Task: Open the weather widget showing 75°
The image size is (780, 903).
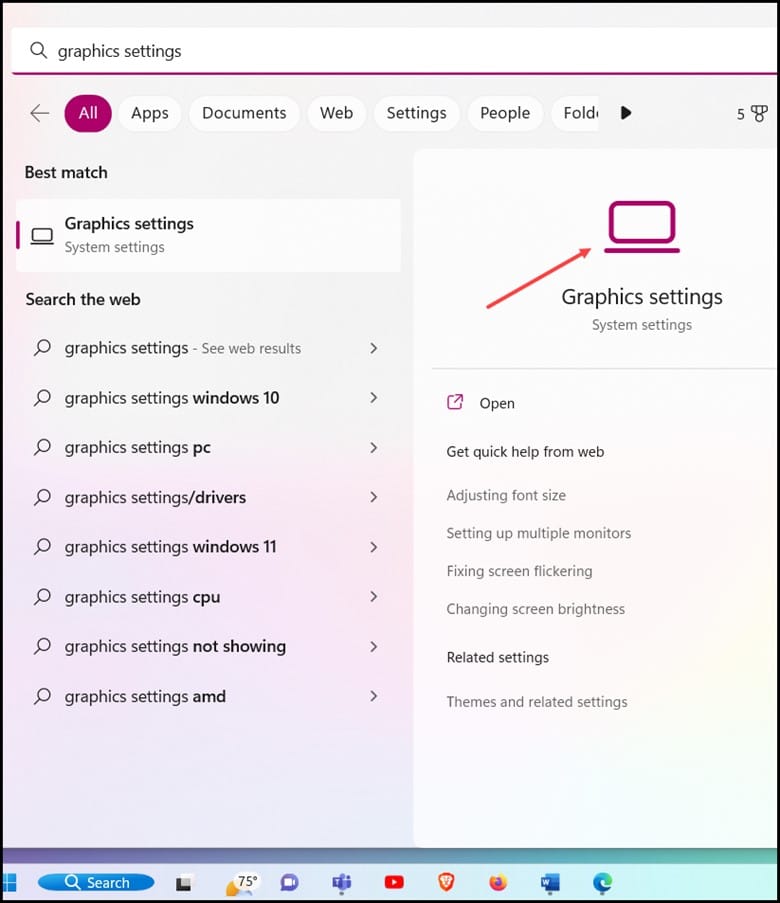Action: [x=240, y=882]
